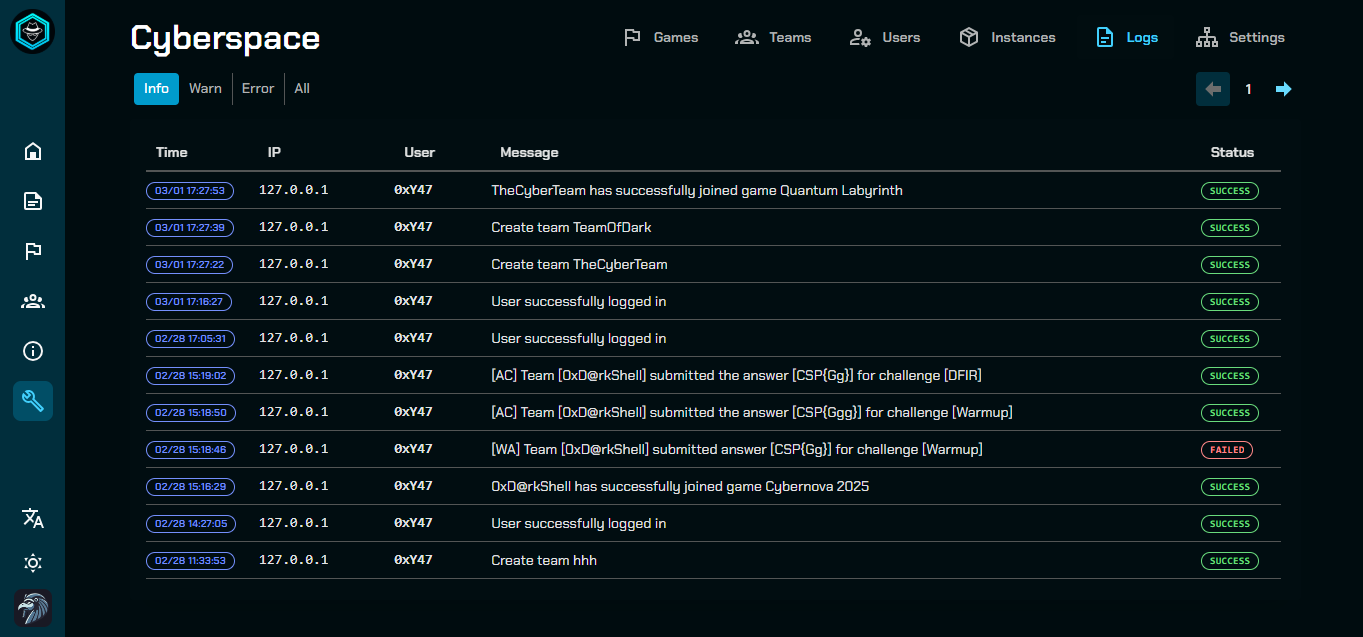Click the info icon in the sidebar
This screenshot has width=1363, height=637.
click(32, 351)
